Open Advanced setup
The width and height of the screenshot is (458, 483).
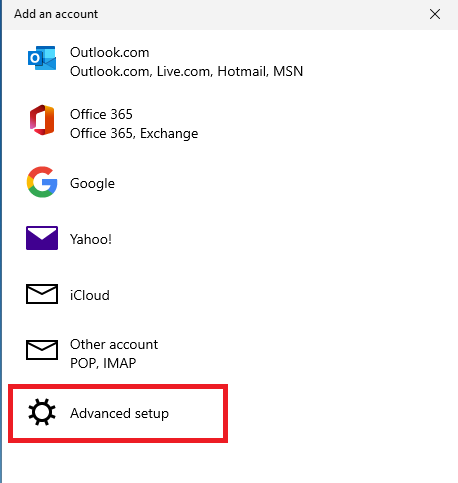tap(118, 413)
